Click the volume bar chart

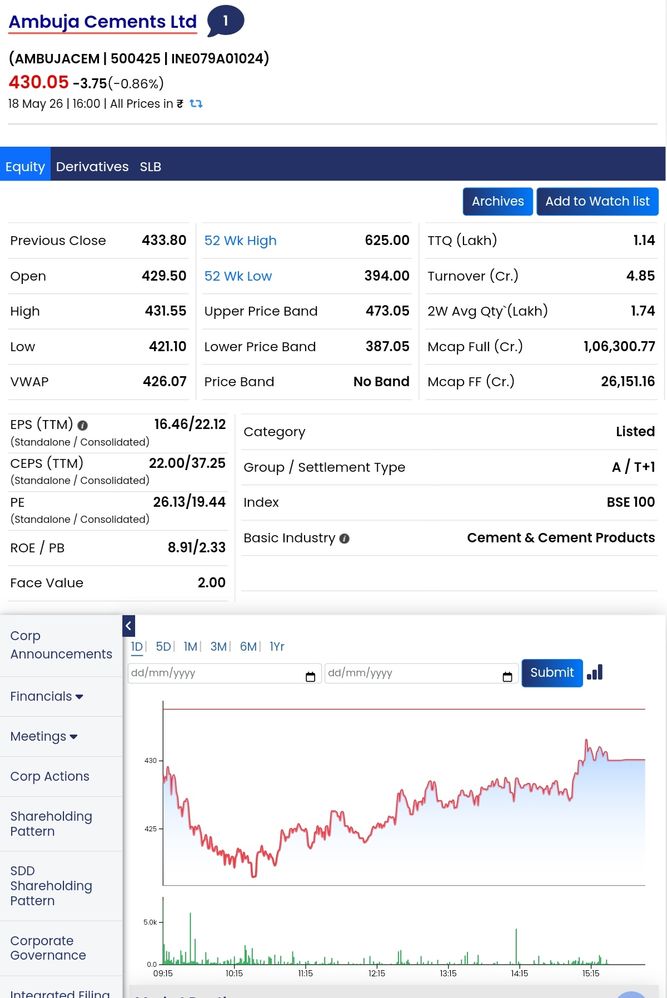[404, 931]
